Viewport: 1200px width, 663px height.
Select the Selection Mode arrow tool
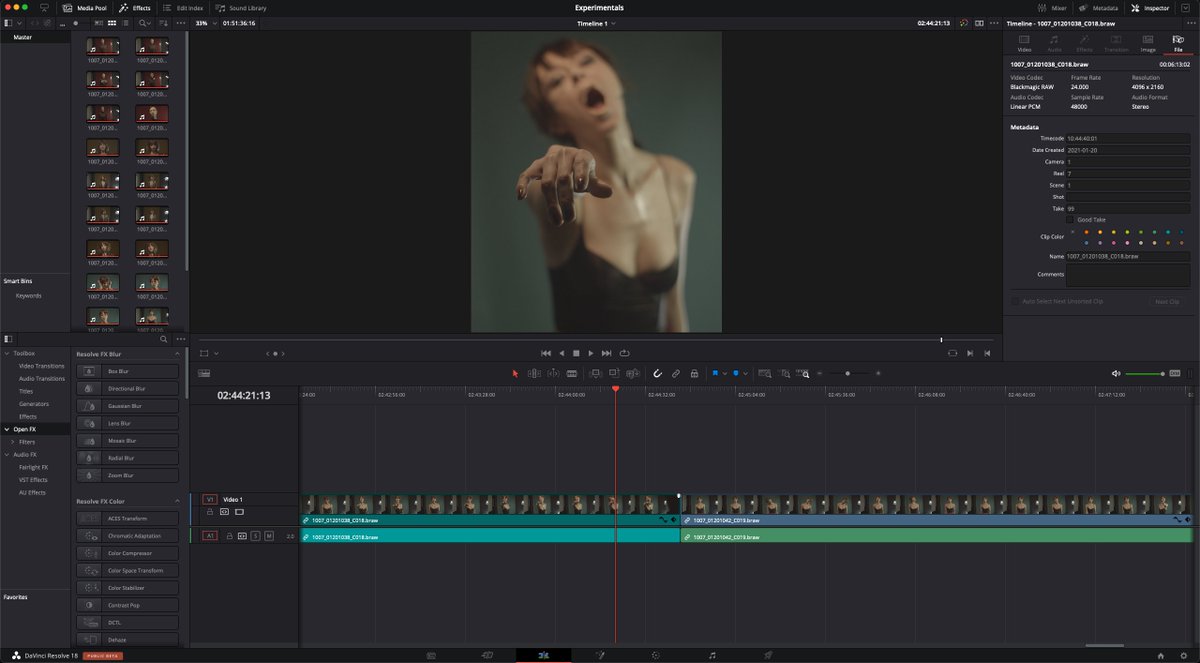516,373
